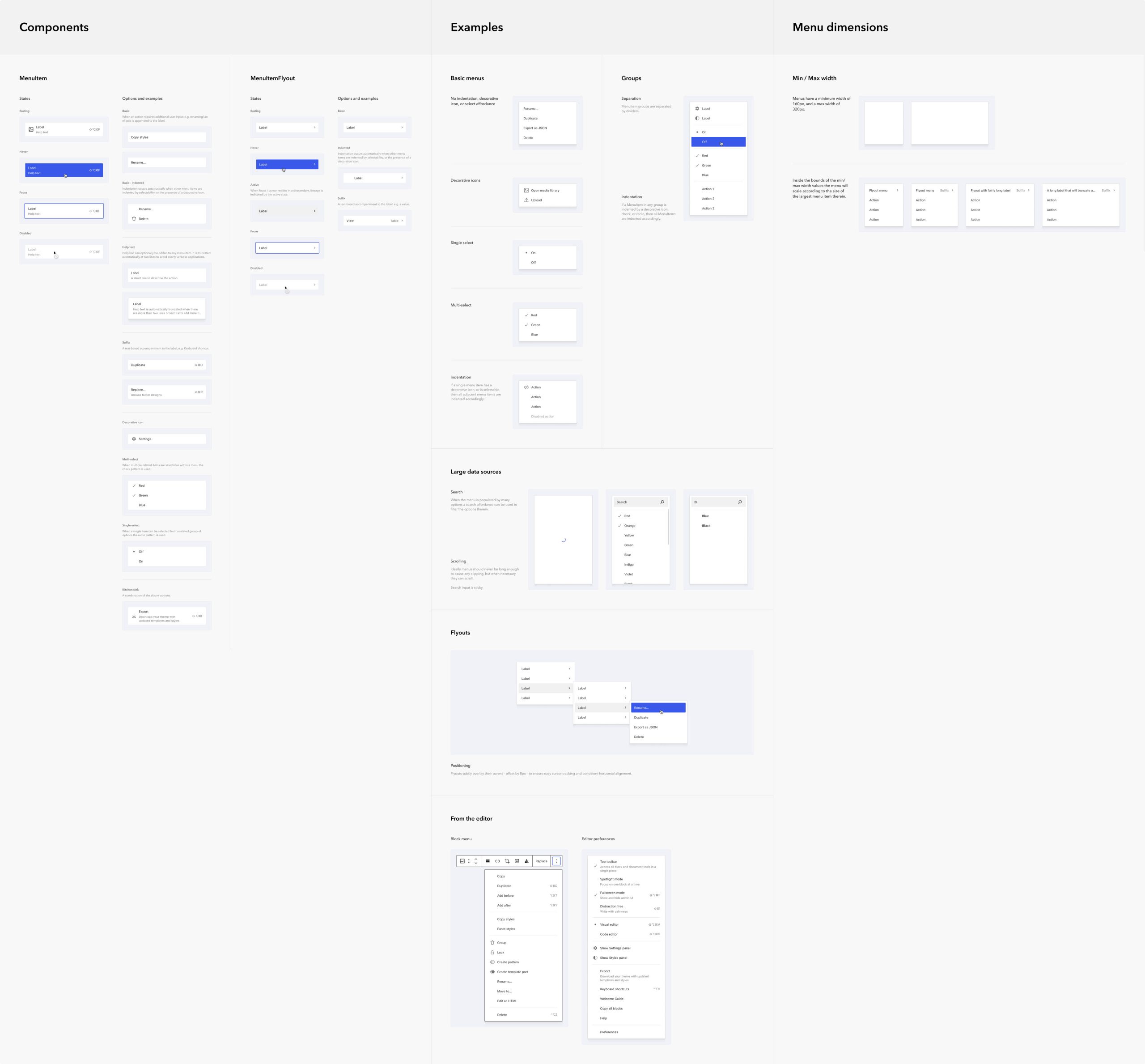Toggle the Orange checked item in search menu
This screenshot has width=1145, height=1064.
(630, 526)
